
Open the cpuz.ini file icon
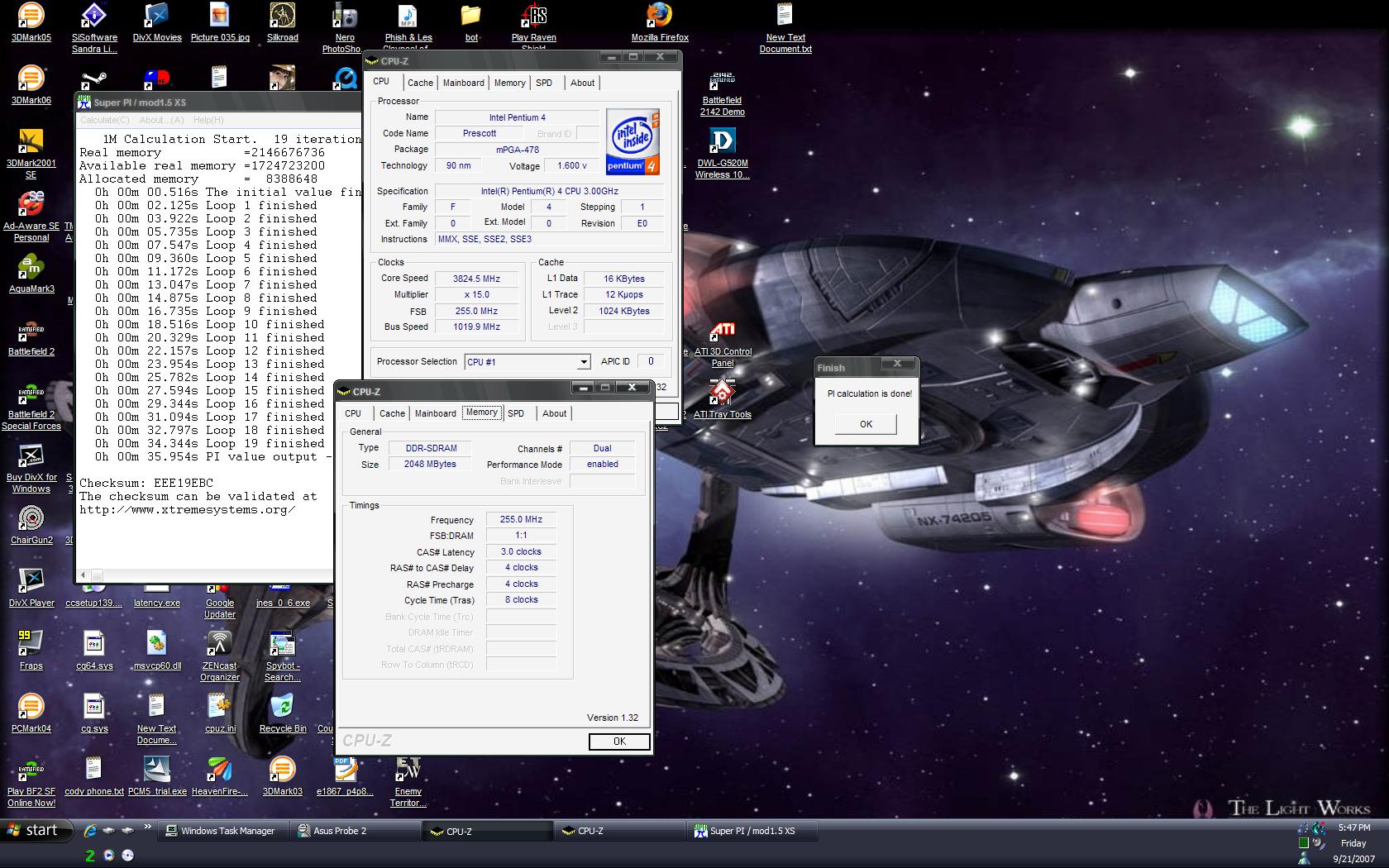click(x=220, y=713)
